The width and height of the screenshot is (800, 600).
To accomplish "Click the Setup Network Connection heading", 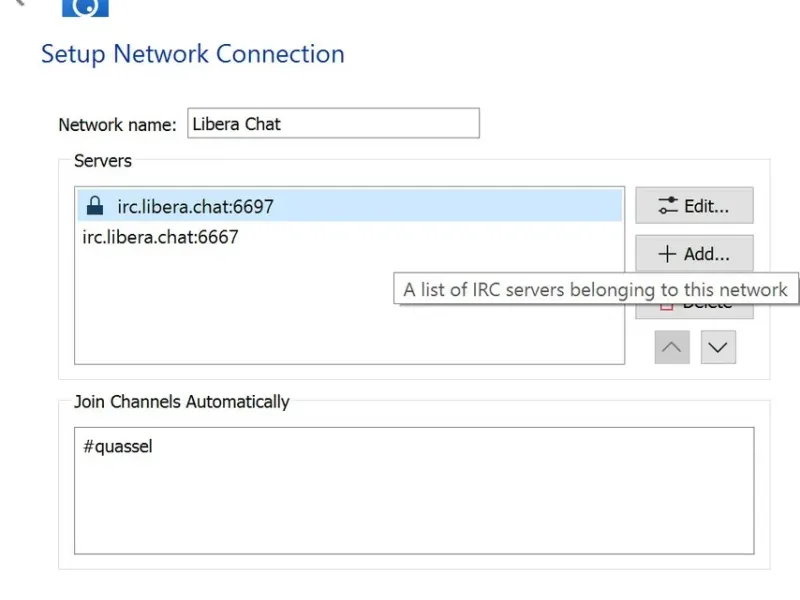I will 193,54.
